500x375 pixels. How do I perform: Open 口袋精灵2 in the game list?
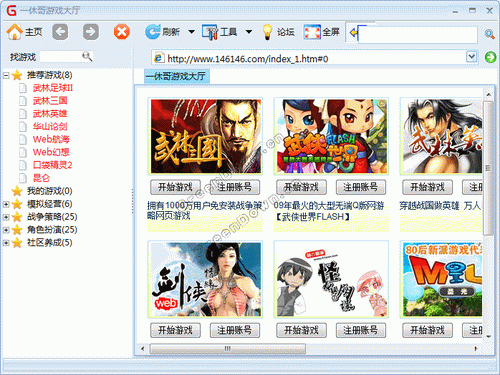[52, 165]
